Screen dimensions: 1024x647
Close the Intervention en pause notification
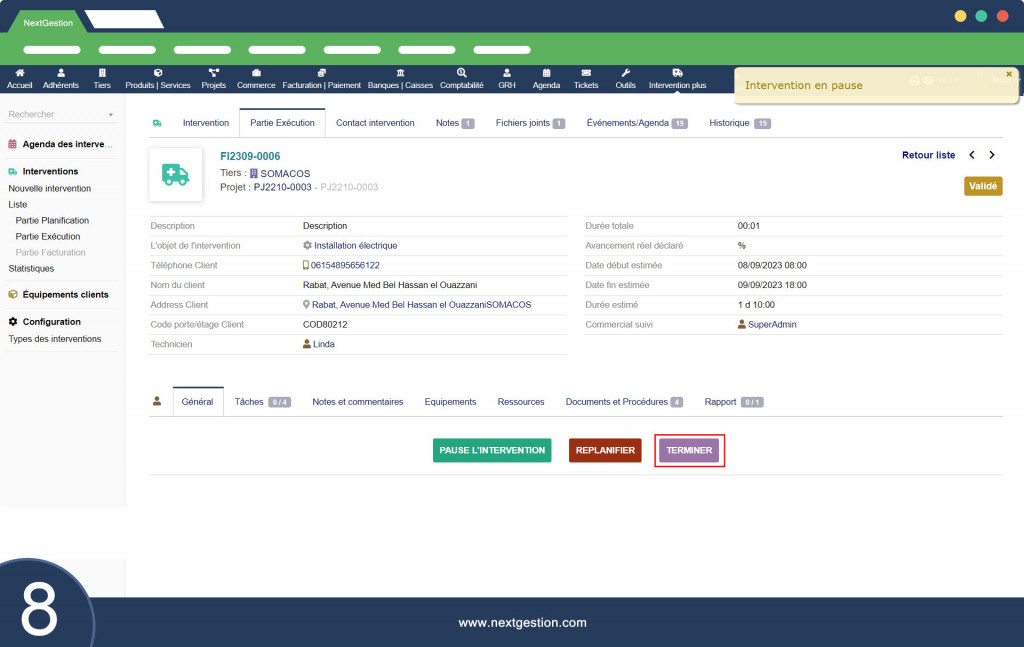coord(1009,74)
